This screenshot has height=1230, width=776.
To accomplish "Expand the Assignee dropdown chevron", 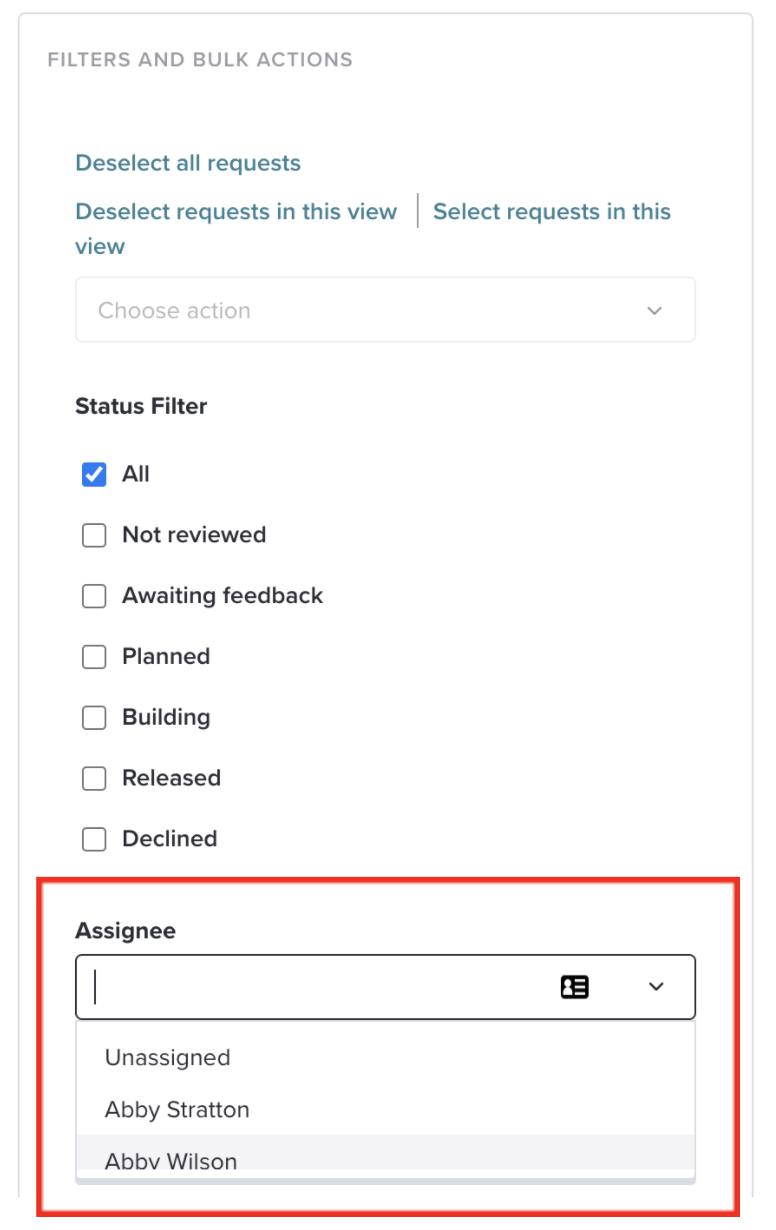I will [656, 987].
